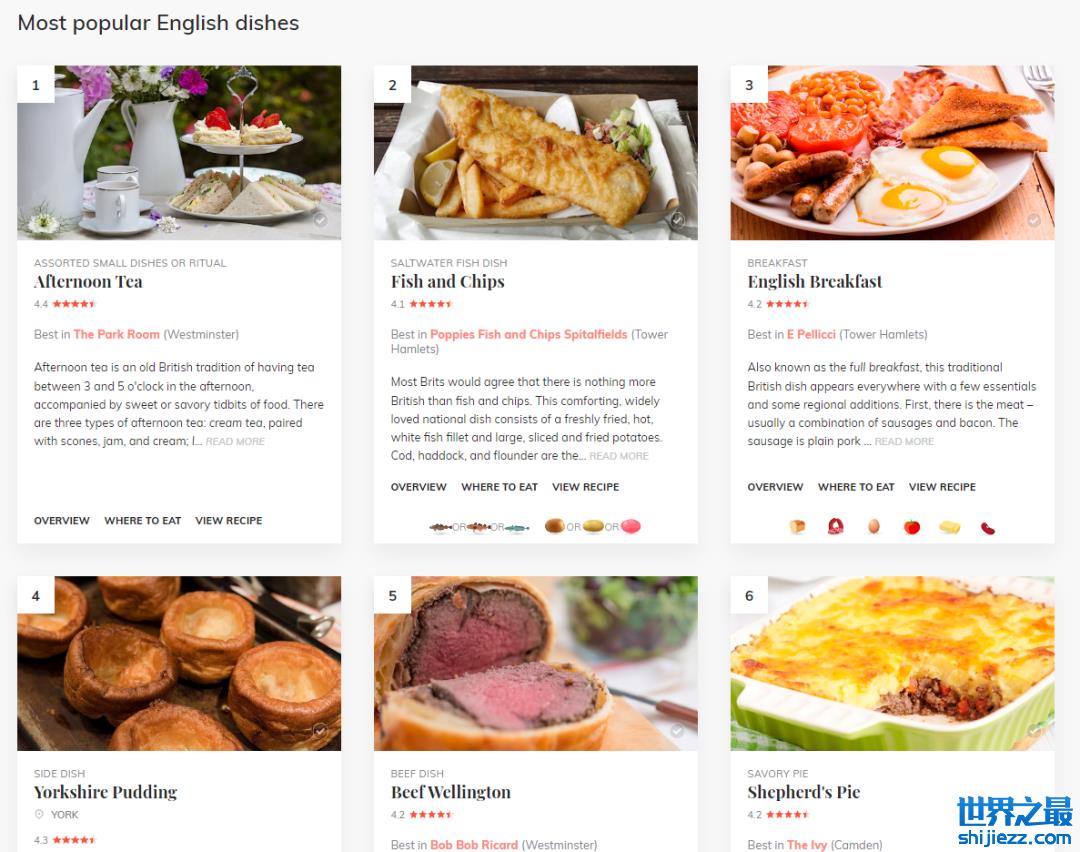Click the egg ingredient icon under English Breakfast

point(873,527)
